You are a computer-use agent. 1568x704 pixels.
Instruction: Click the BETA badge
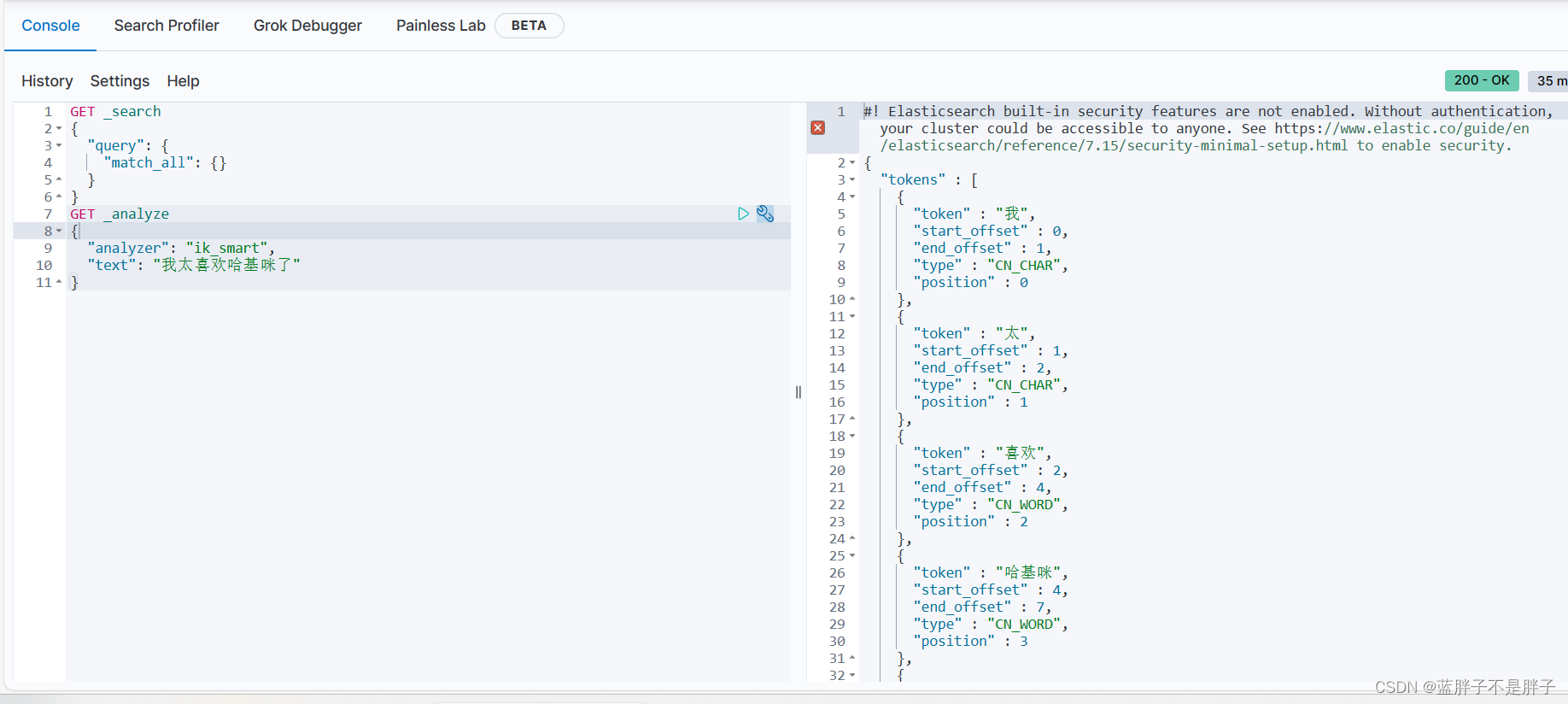pyautogui.click(x=529, y=26)
